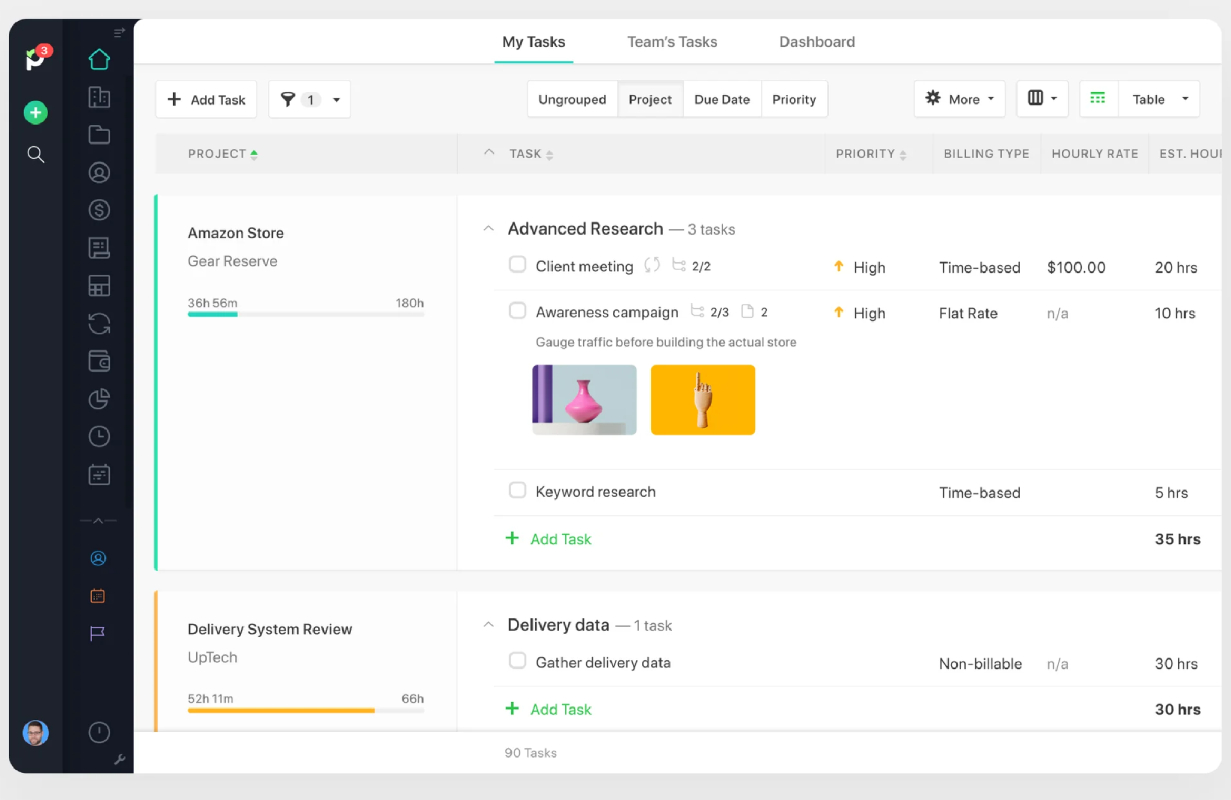This screenshot has width=1231, height=800.
Task: Collapse the Advanced Research task list
Action: (x=489, y=229)
